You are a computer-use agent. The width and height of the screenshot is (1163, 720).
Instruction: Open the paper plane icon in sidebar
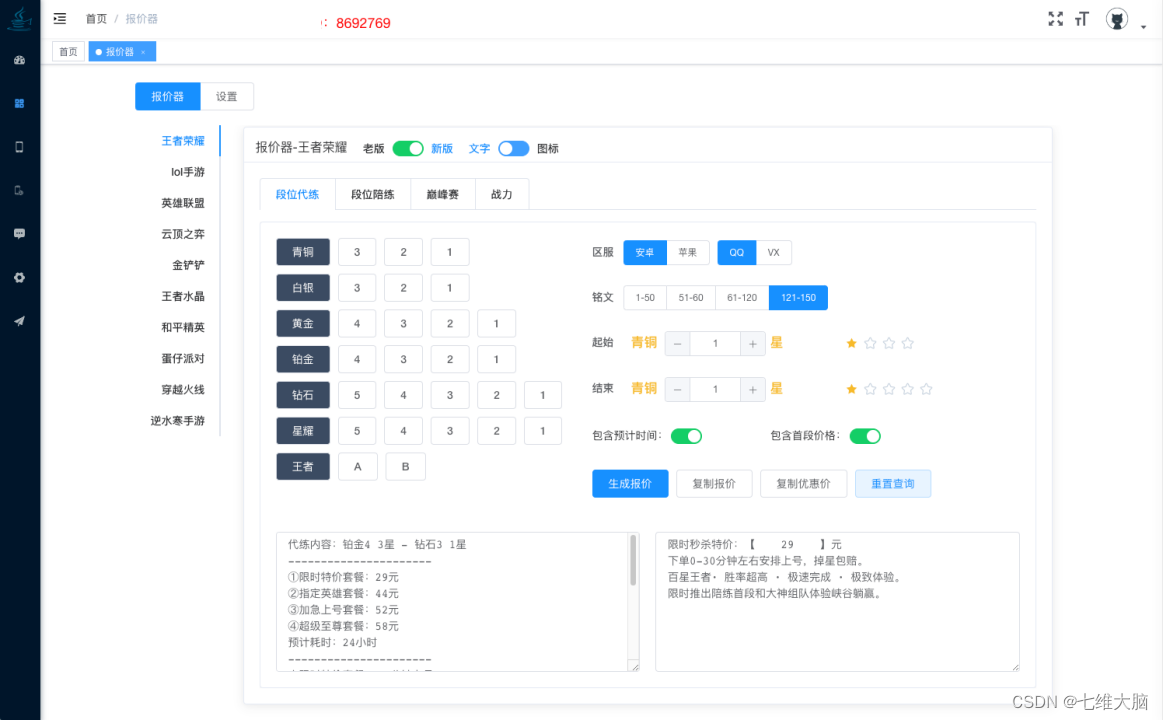19,321
